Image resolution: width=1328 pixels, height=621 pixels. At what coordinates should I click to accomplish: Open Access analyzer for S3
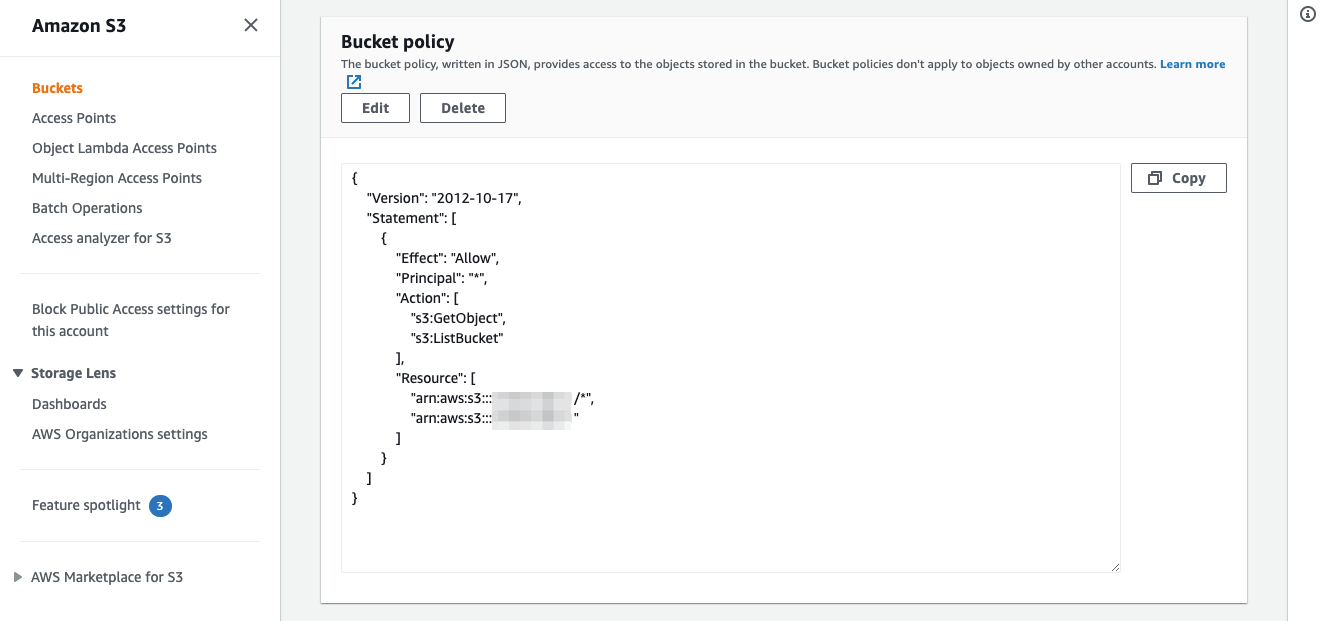point(101,238)
